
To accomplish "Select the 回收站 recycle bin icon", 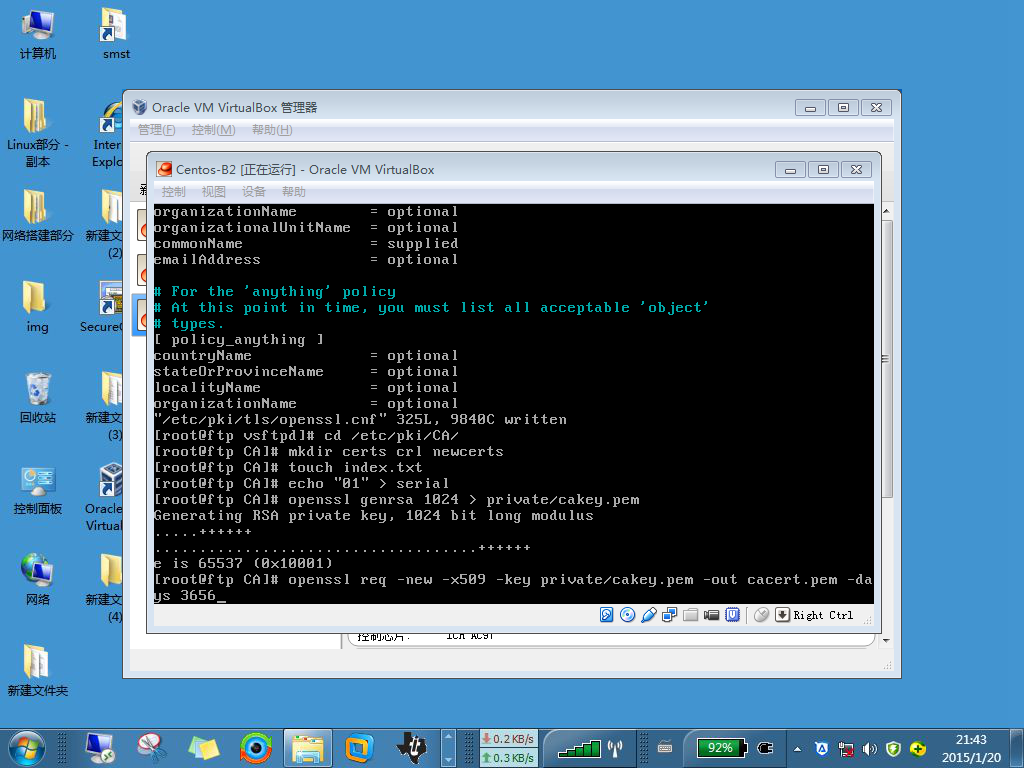I will 37,398.
